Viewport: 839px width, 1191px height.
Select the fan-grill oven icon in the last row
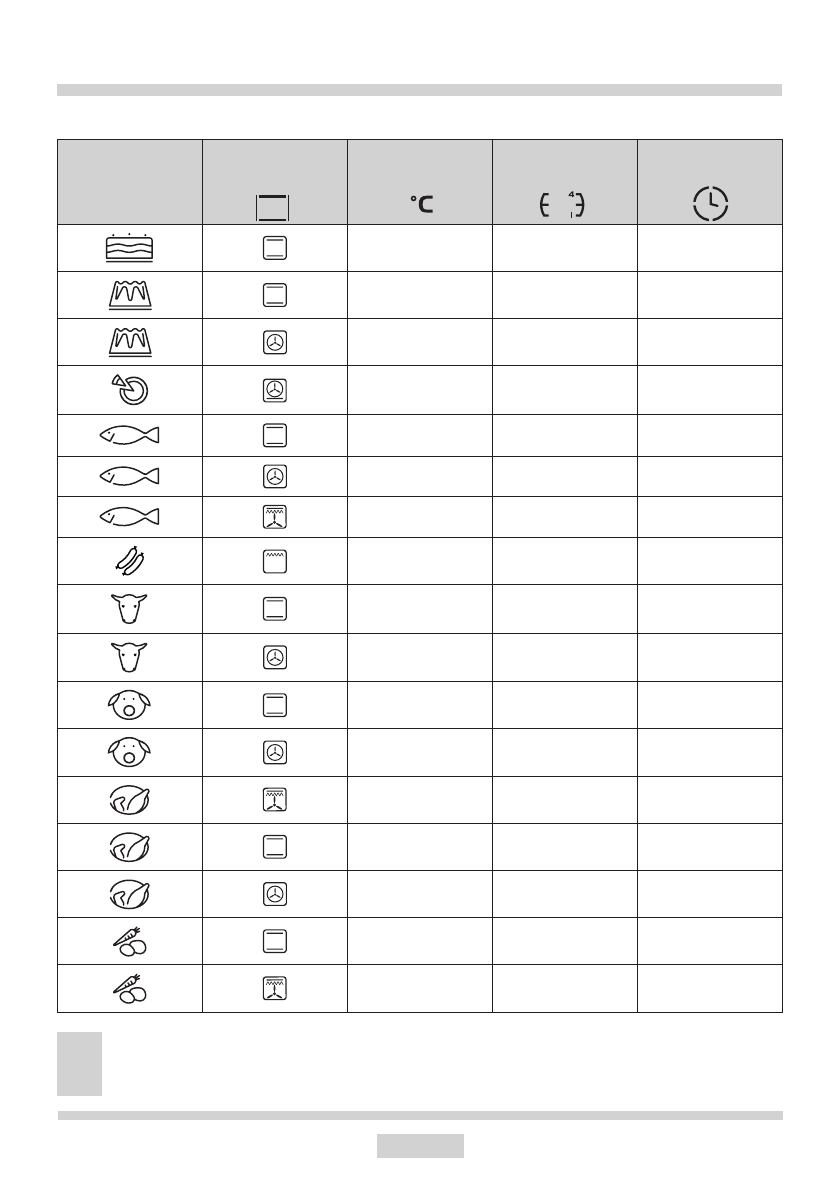(x=274, y=989)
